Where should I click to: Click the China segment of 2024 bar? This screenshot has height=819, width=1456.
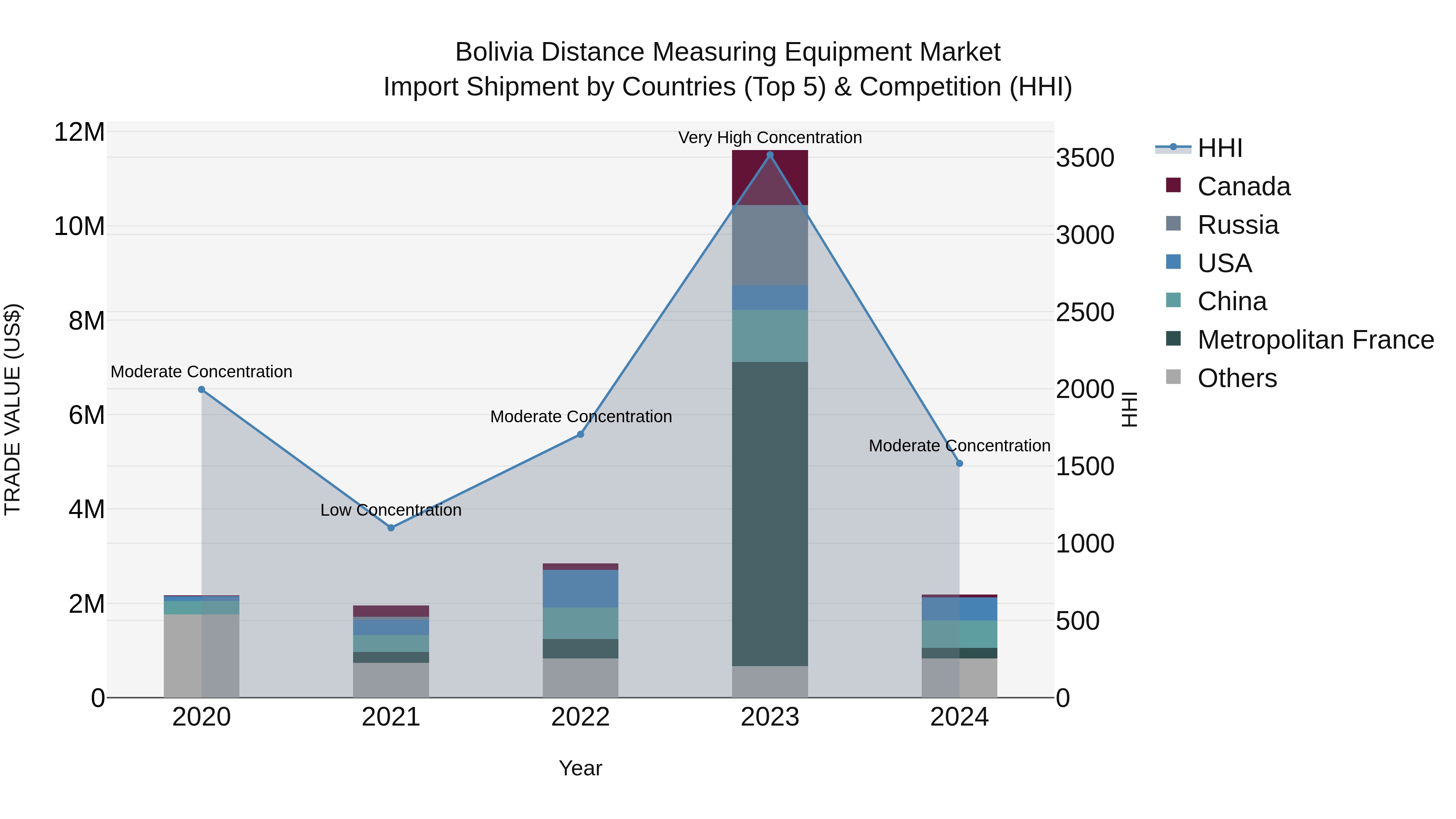(x=959, y=634)
